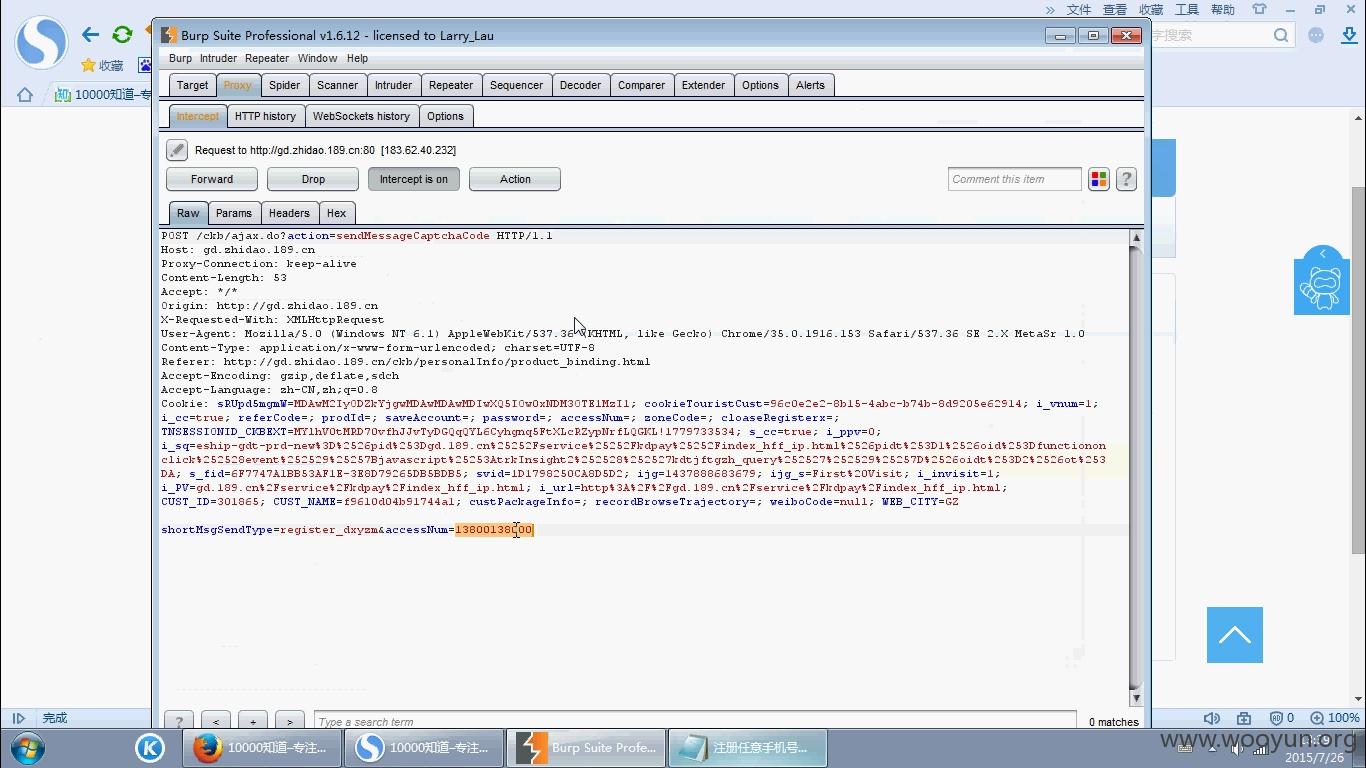Click the K icon in the taskbar
The width and height of the screenshot is (1366, 768).
[150, 748]
